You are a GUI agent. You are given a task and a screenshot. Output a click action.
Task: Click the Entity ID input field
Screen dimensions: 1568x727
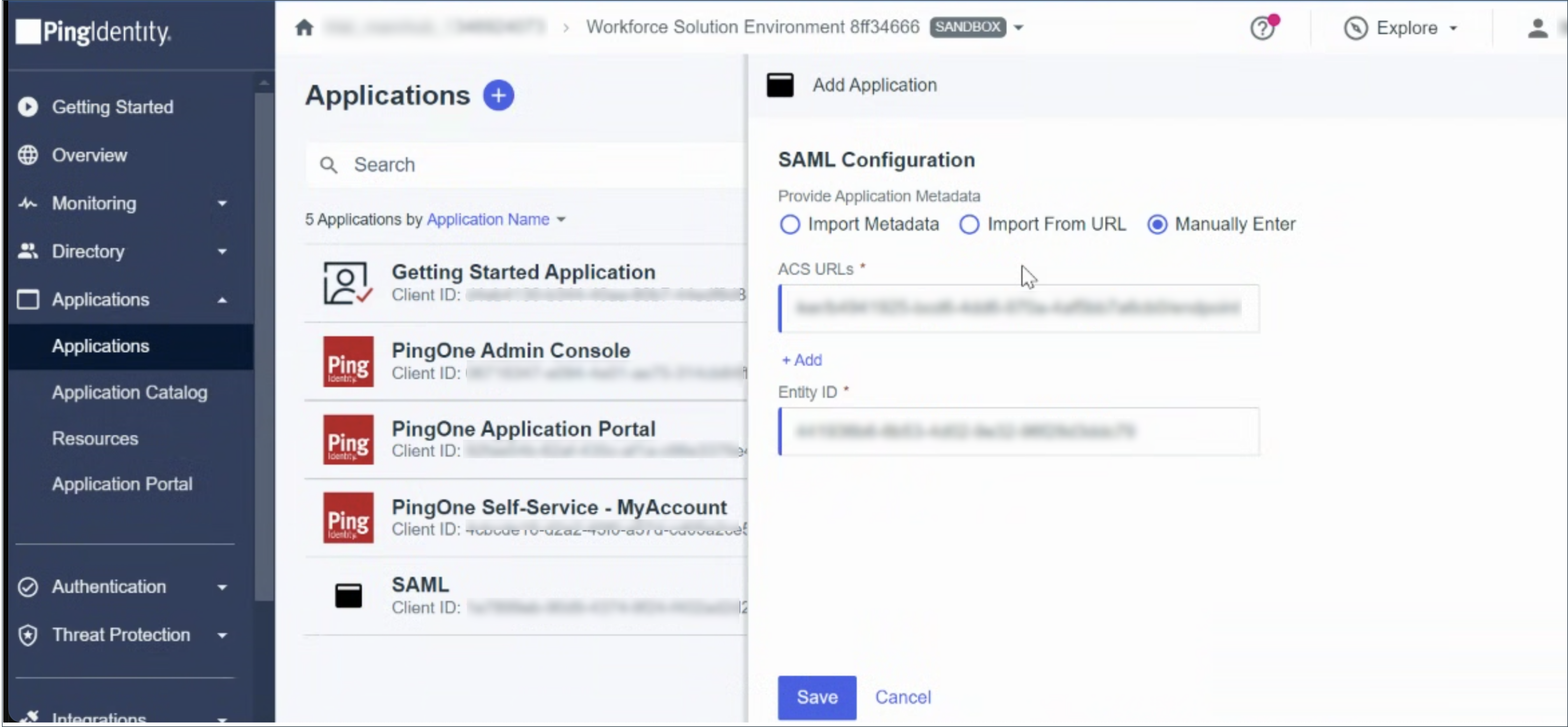point(1018,431)
